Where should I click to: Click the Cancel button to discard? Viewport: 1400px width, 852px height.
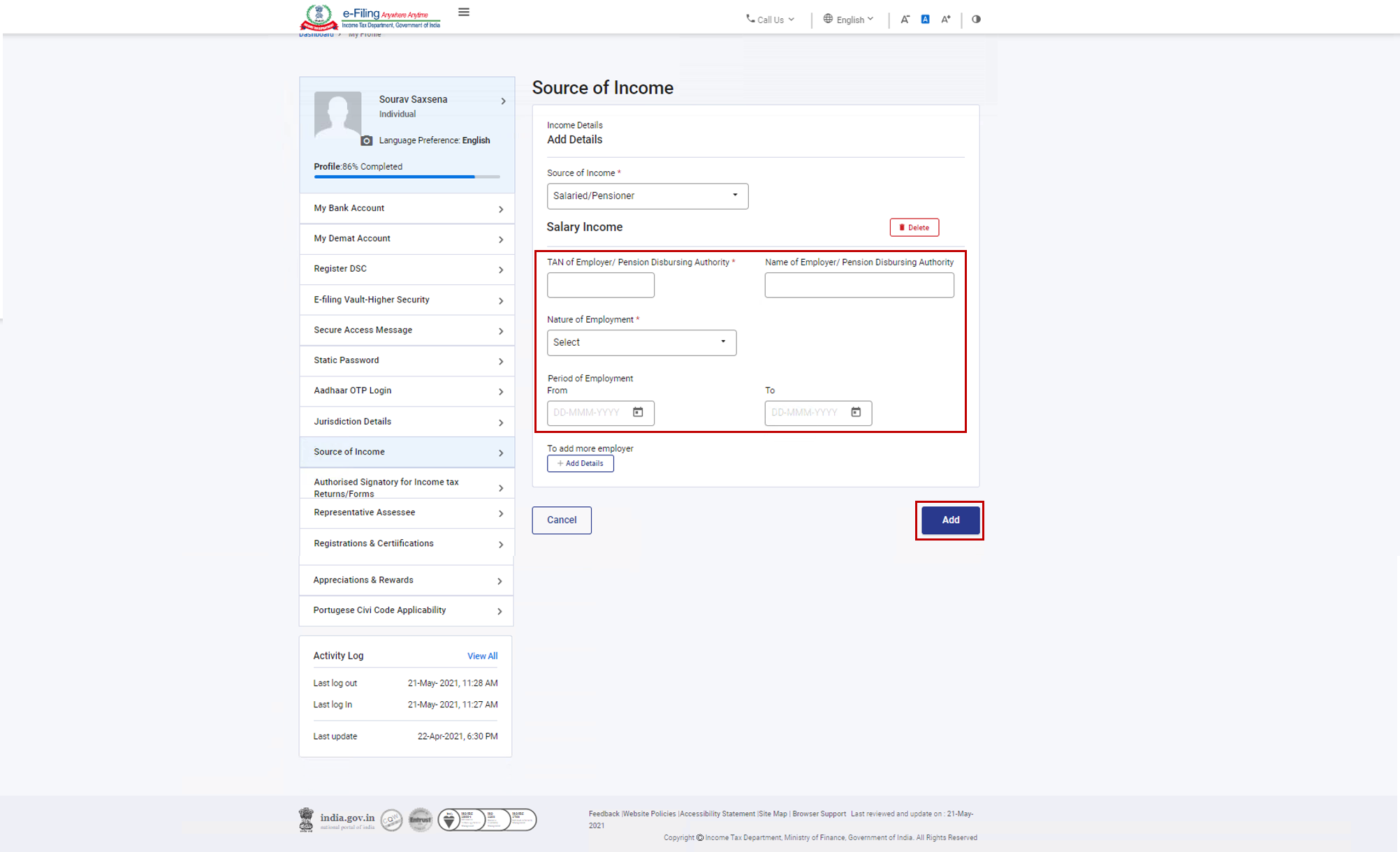click(562, 519)
